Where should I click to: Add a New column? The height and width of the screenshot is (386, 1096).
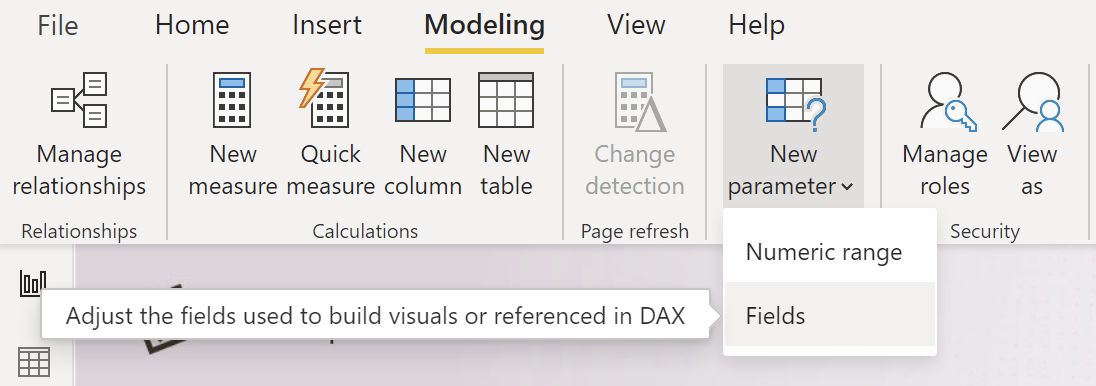(423, 134)
